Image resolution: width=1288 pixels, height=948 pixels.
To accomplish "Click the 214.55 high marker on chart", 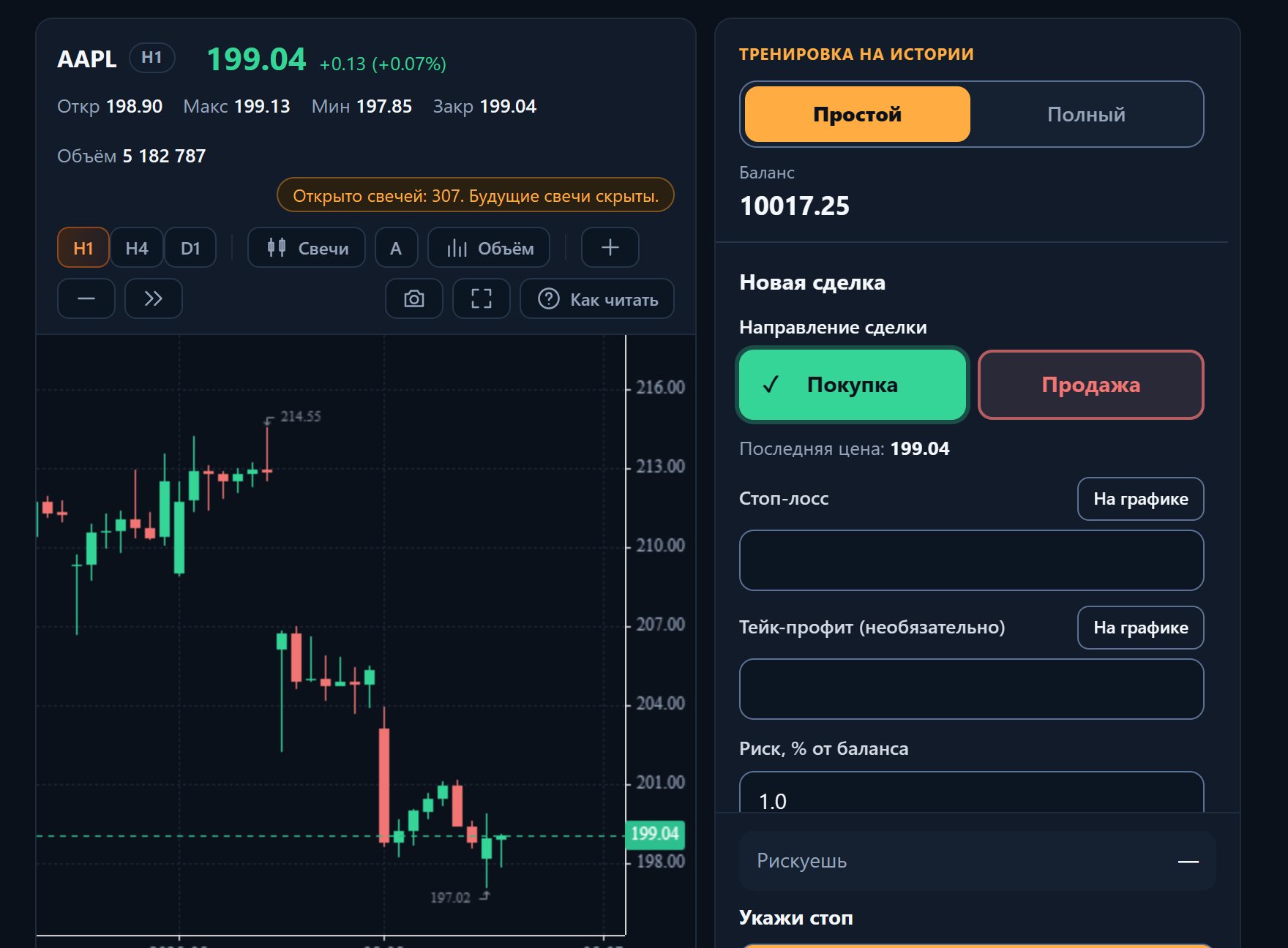I will click(x=301, y=416).
